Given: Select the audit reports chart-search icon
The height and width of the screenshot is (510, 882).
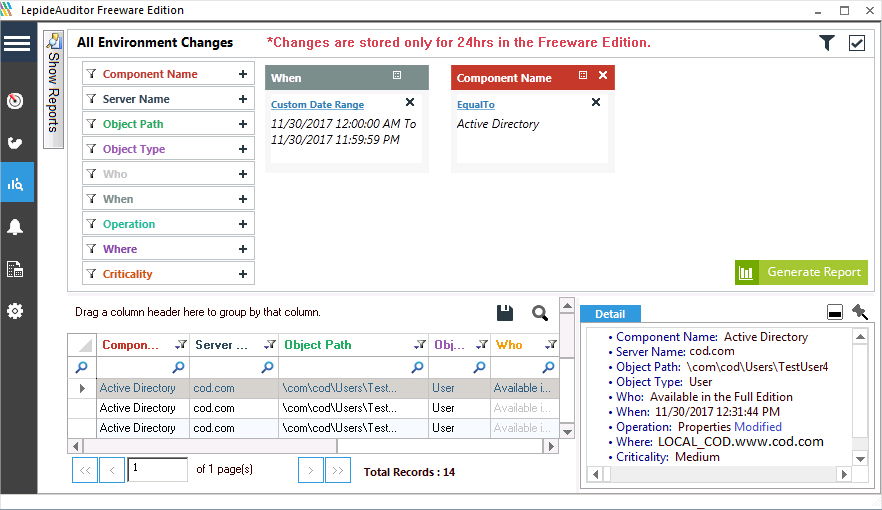Looking at the screenshot, I should (x=16, y=183).
